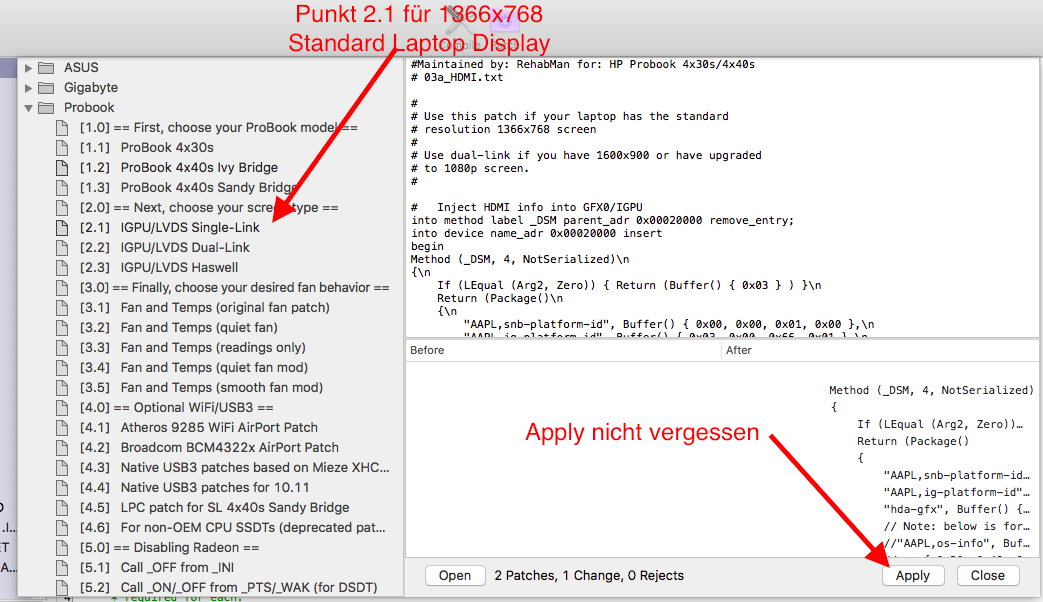Viewport: 1043px width, 602px height.
Task: Select patch [2.1] IGPU/LVDS Single-Link
Action: [210, 227]
